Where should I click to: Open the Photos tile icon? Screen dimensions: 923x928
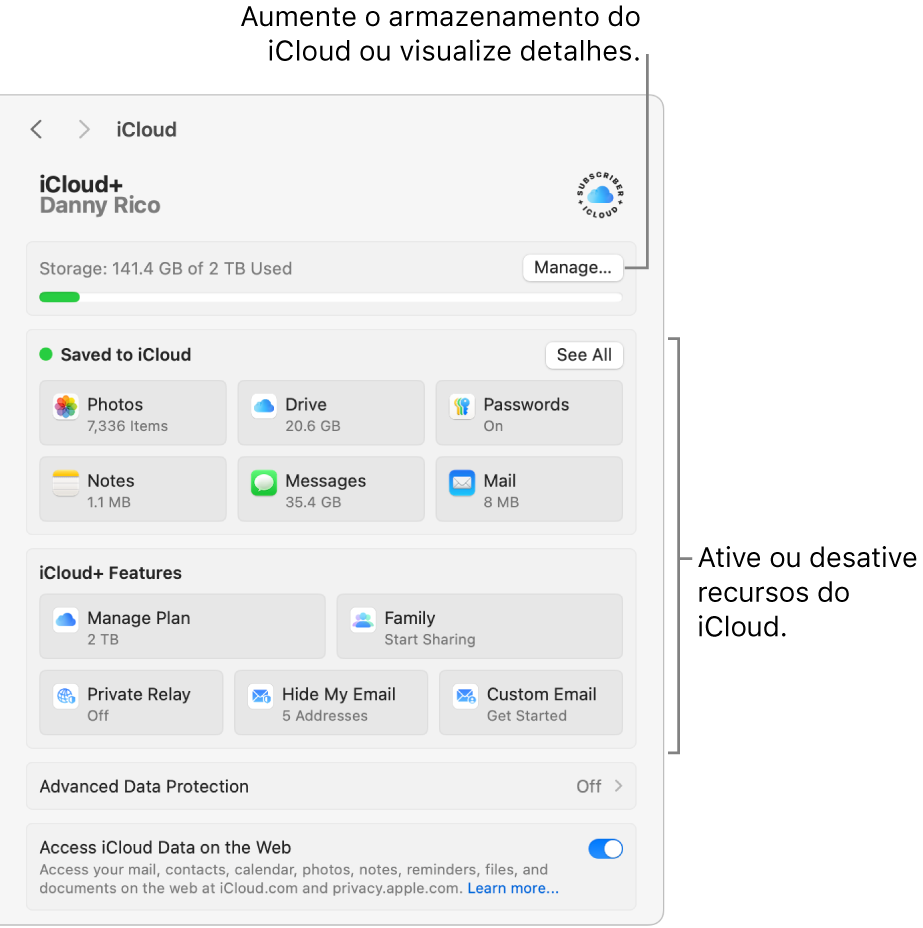(66, 407)
